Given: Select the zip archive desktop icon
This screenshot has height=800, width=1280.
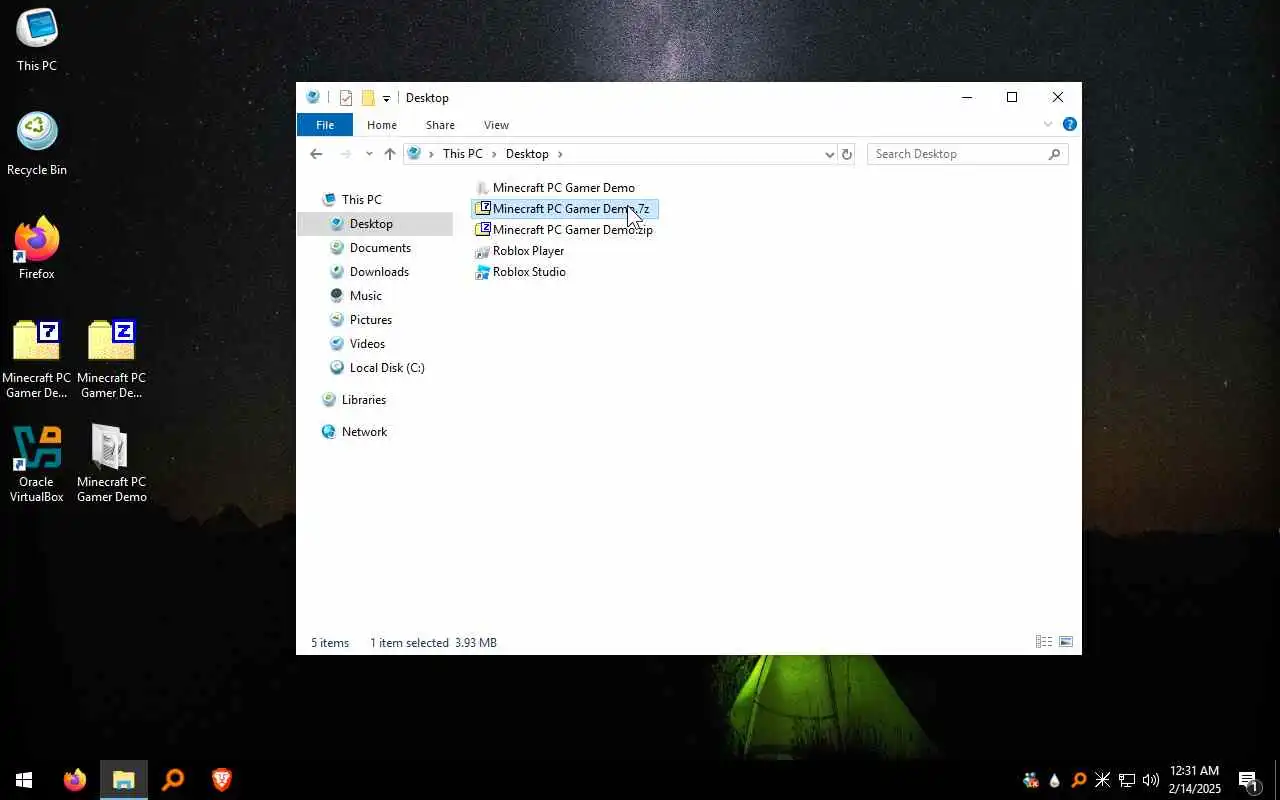Looking at the screenshot, I should (x=111, y=360).
